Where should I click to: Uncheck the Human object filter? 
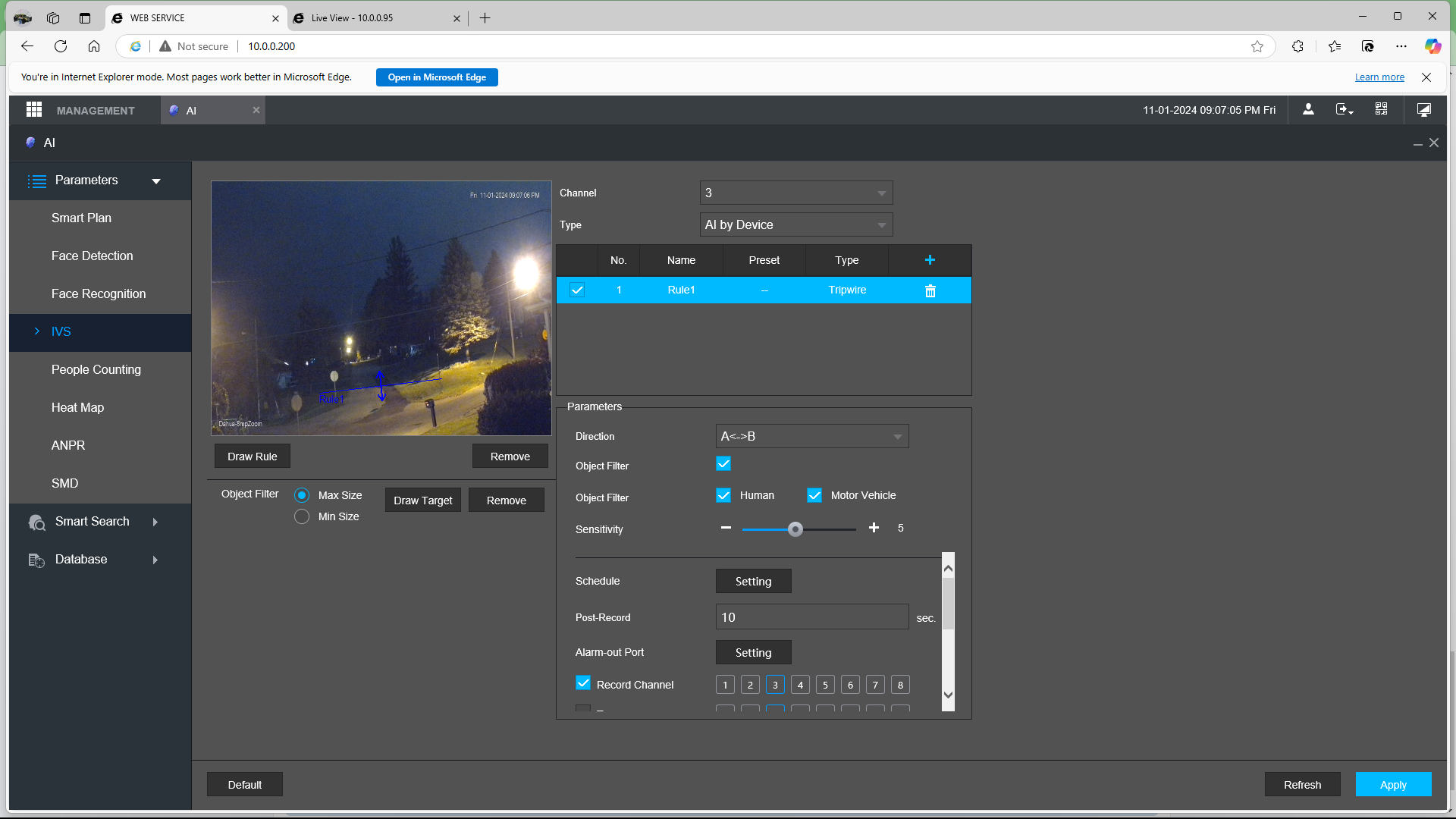point(723,495)
